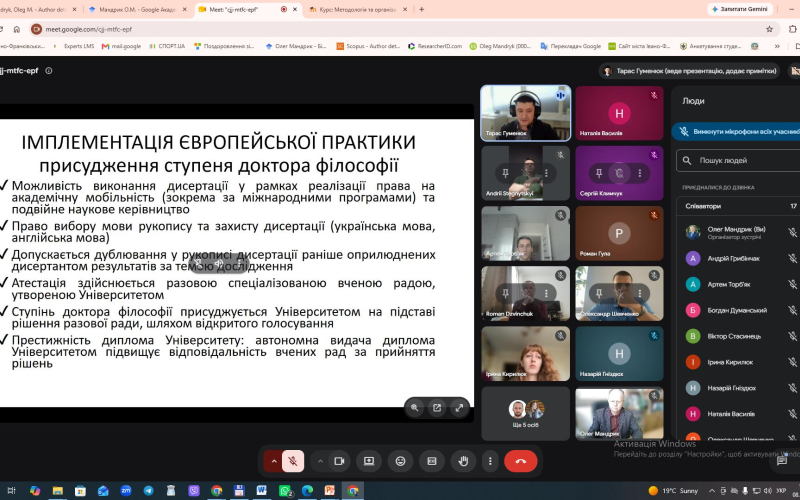Raise hand in the meeting

click(x=463, y=461)
